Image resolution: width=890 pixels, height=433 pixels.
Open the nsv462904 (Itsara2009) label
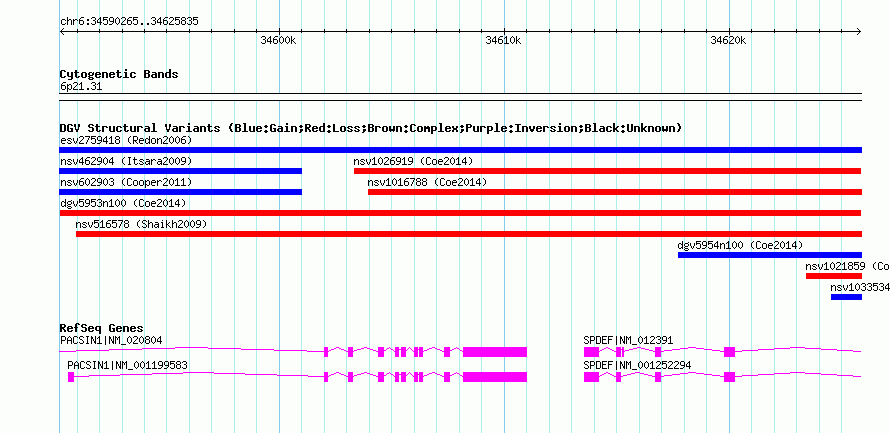point(126,161)
